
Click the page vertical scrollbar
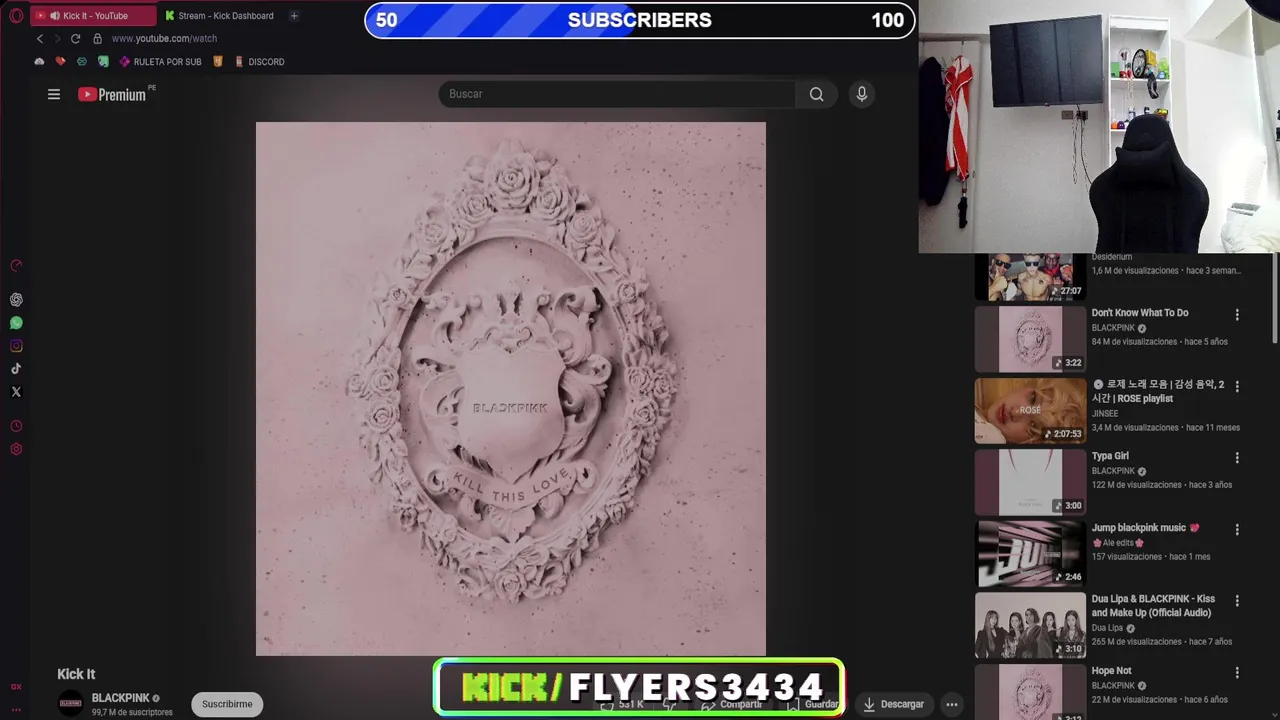1274,300
